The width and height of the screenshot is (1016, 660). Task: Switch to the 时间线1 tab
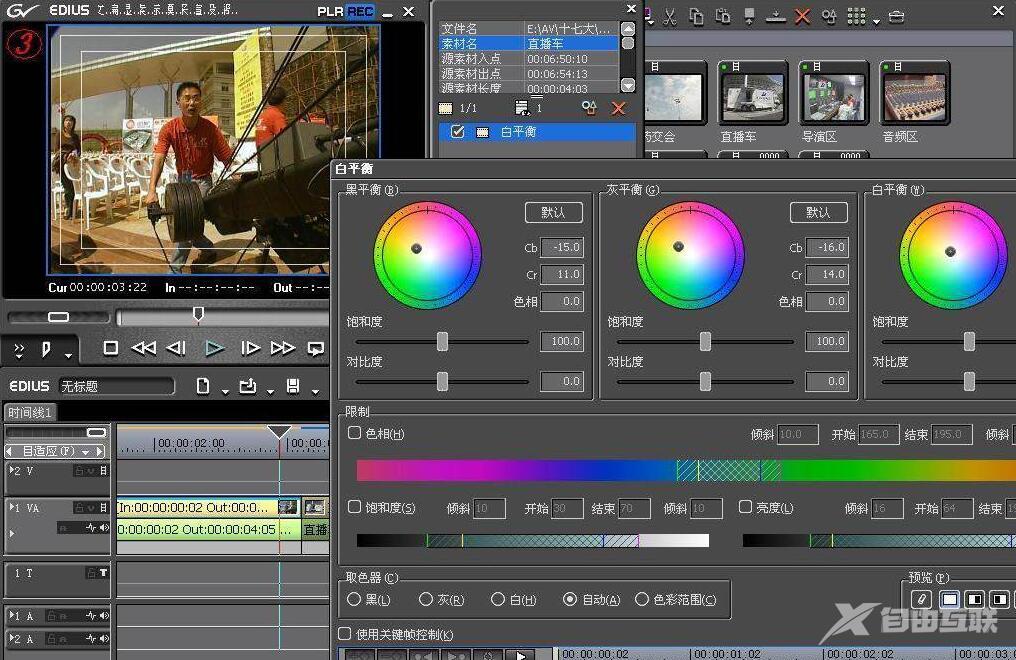click(x=30, y=412)
